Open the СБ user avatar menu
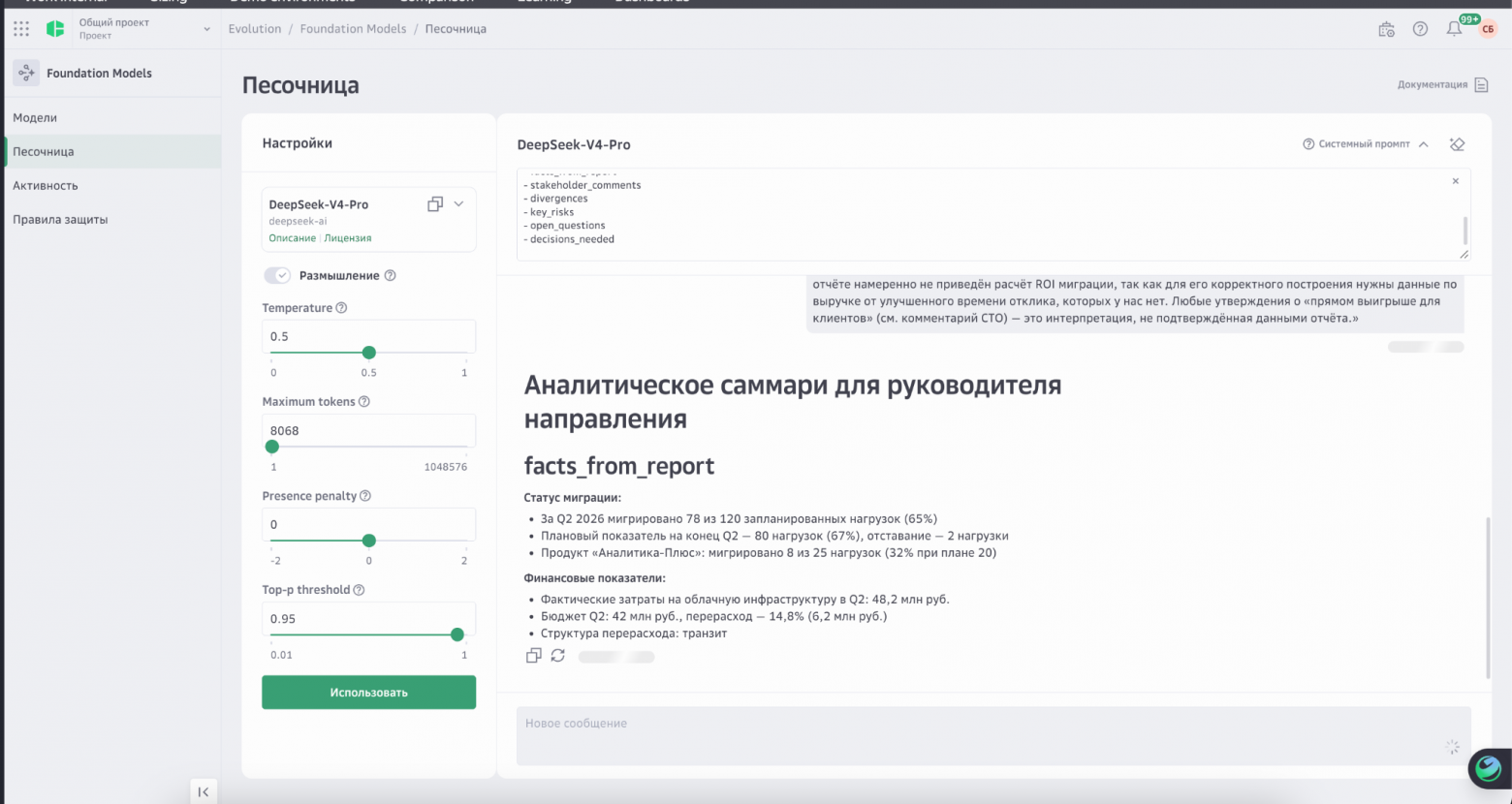The width and height of the screenshot is (1512, 804). [1488, 29]
